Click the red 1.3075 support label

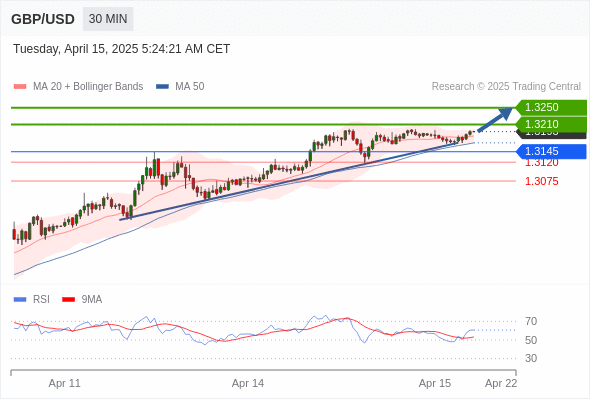[x=541, y=181]
